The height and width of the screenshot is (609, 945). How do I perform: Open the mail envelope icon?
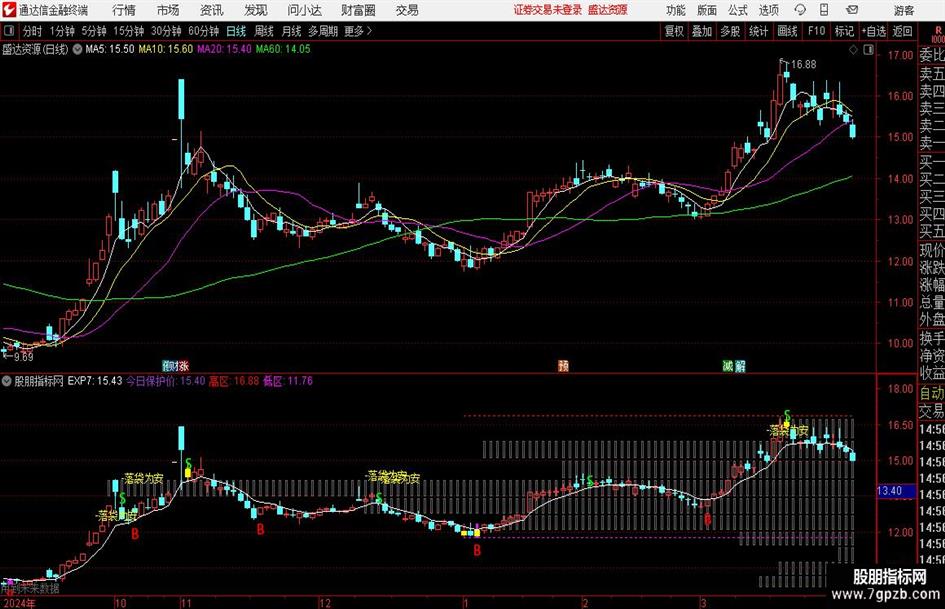(852, 10)
